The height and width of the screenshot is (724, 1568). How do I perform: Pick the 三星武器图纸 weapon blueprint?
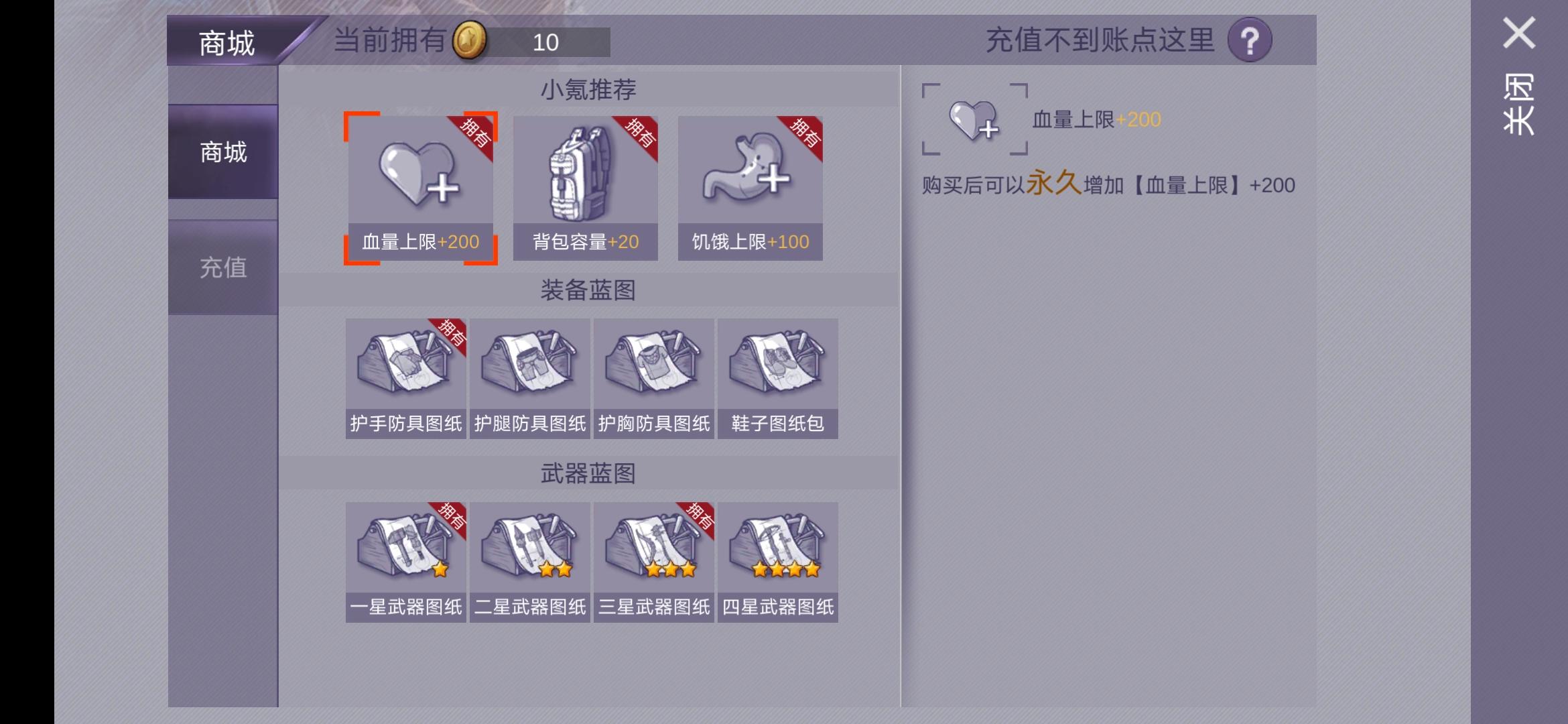(654, 562)
